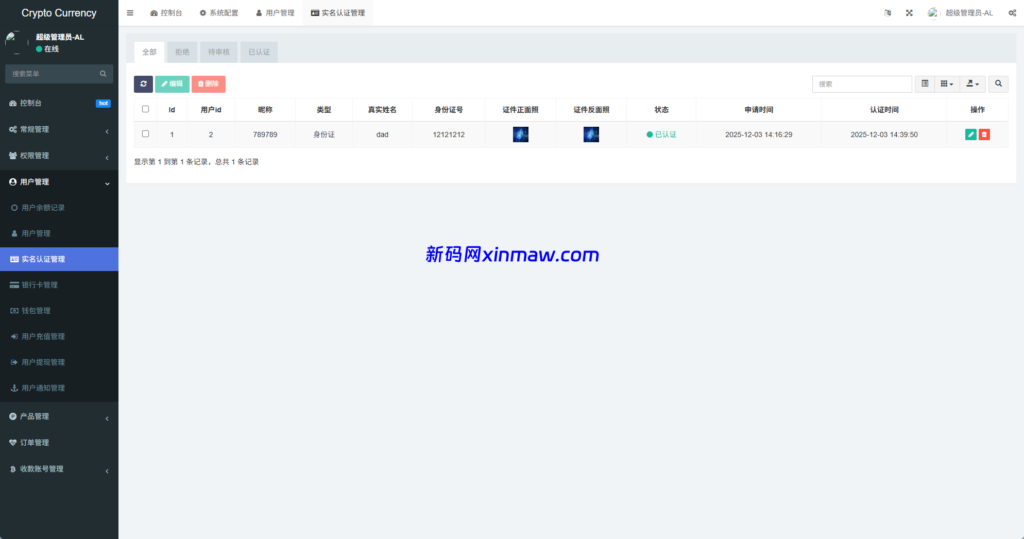Click the 超级管理员-AL header name
This screenshot has height=539, width=1024.
coord(969,13)
